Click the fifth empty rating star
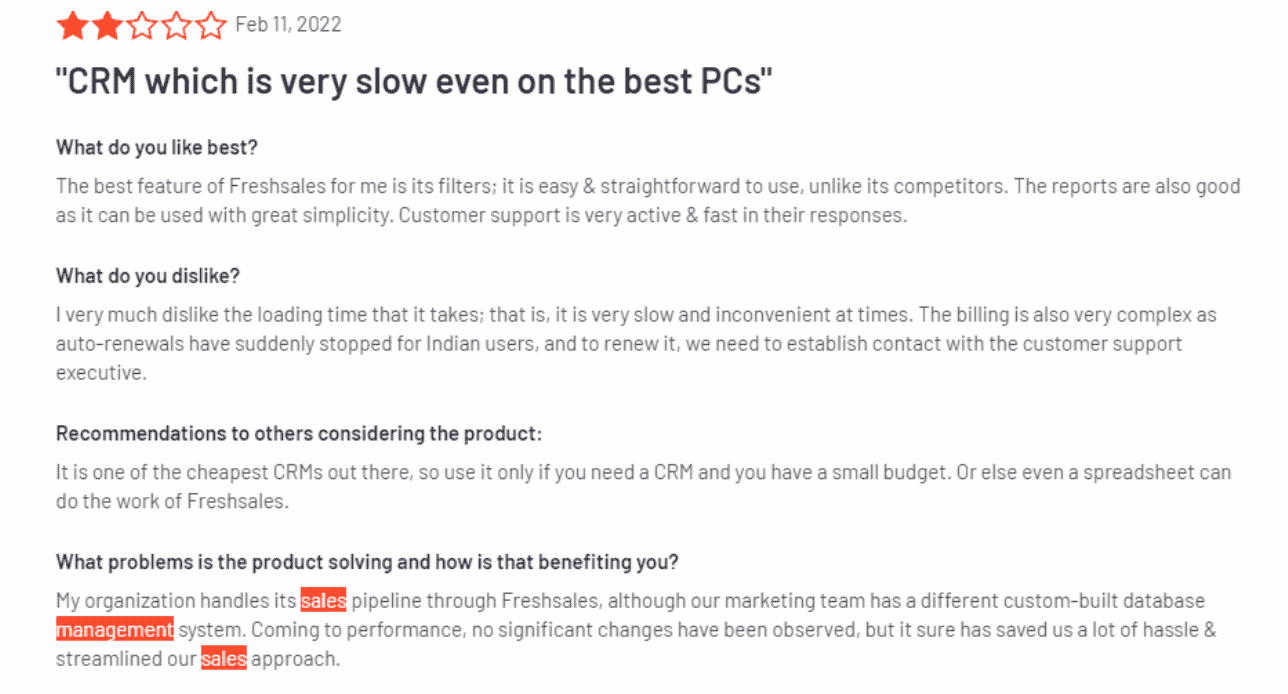 click(211, 25)
